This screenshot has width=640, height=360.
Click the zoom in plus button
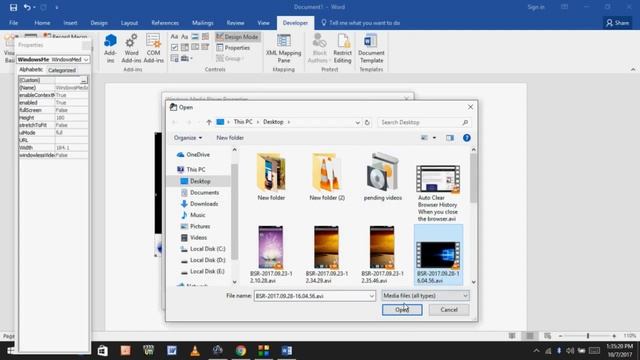click(614, 336)
